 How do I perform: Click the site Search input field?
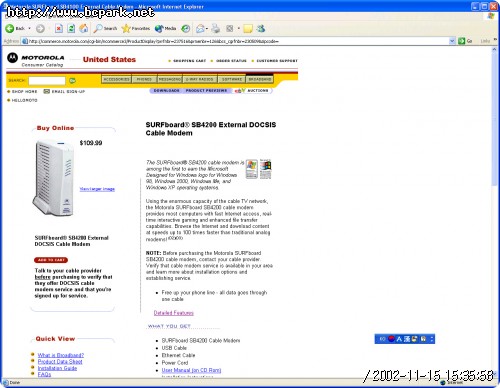tap(47, 80)
